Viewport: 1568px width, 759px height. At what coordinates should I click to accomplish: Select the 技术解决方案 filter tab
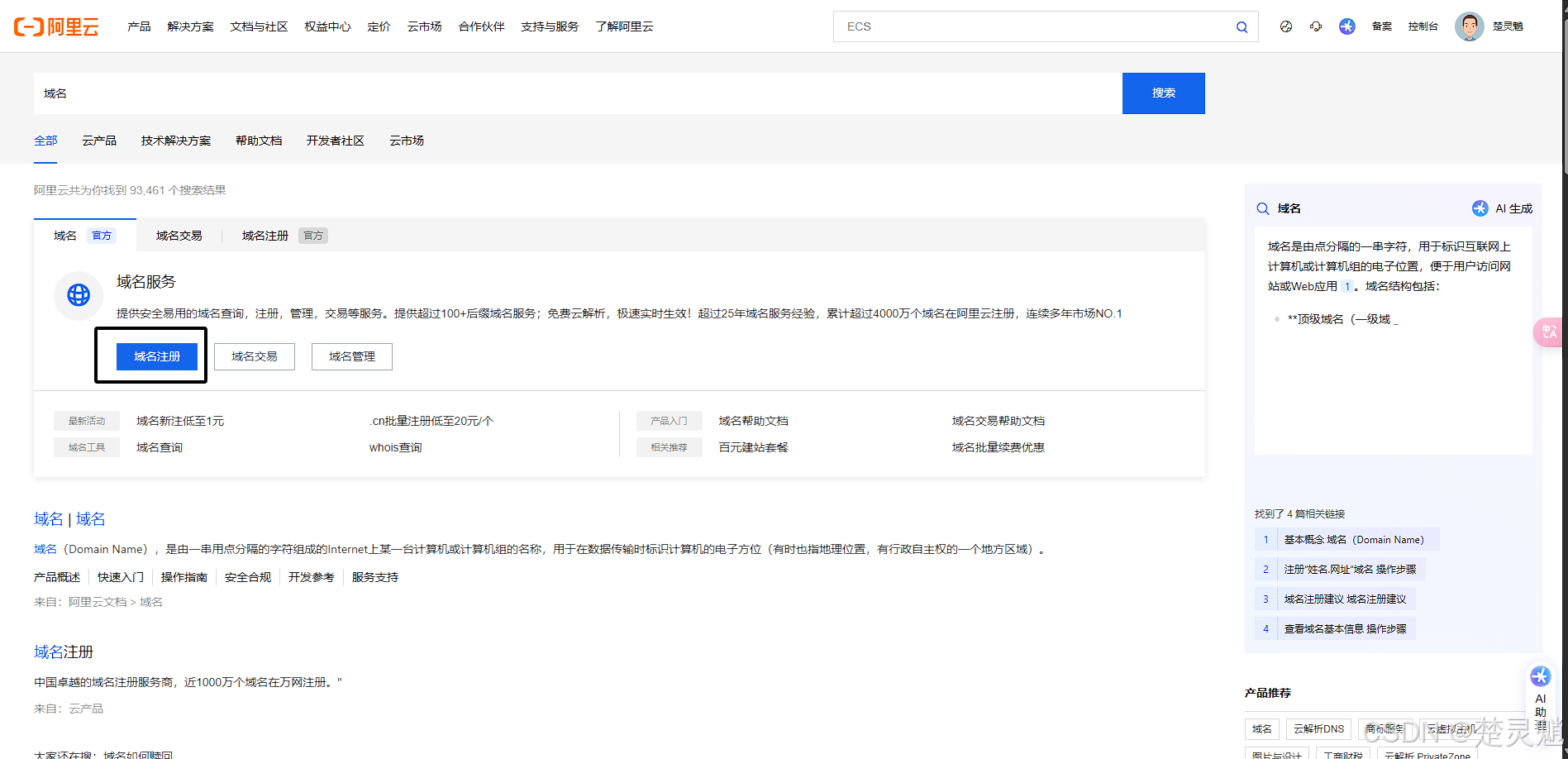[x=176, y=141]
